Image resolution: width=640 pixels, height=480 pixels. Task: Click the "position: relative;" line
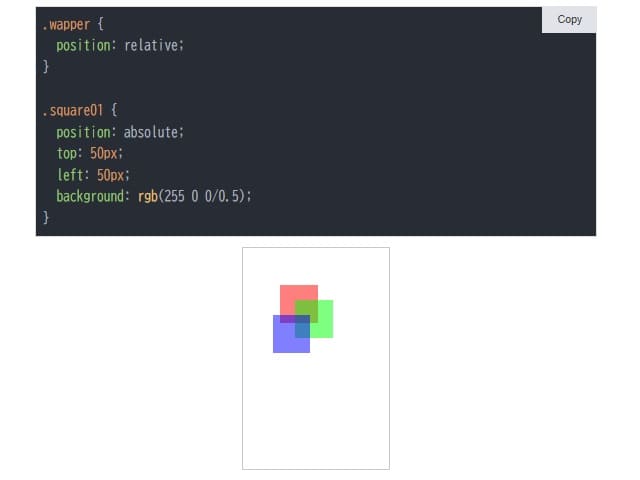[x=120, y=45]
